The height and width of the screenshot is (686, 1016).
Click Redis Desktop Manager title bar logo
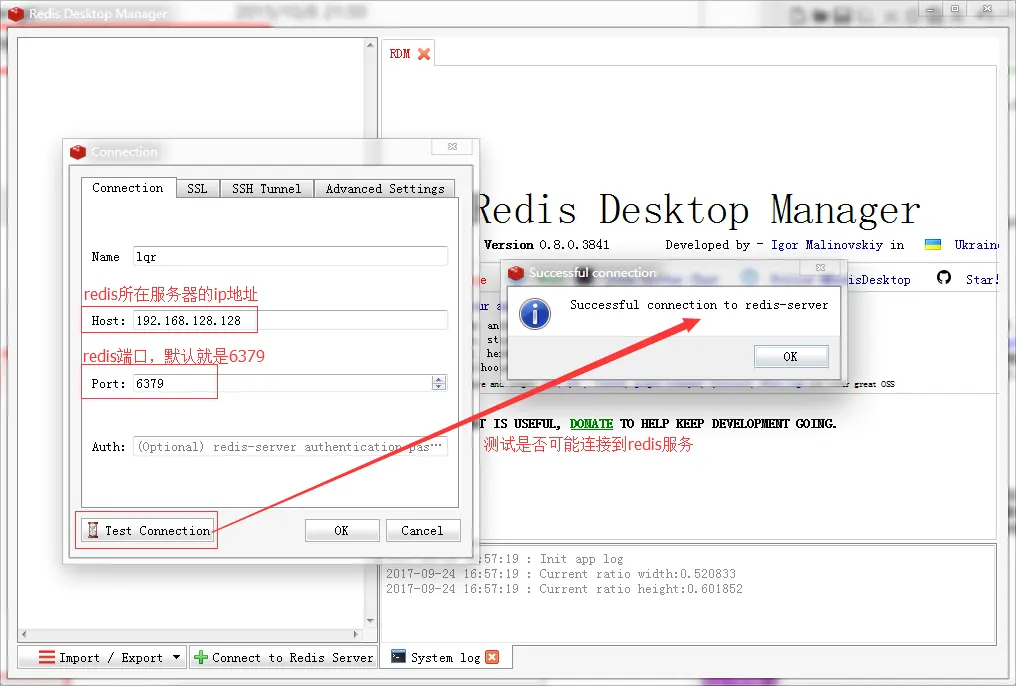point(16,13)
